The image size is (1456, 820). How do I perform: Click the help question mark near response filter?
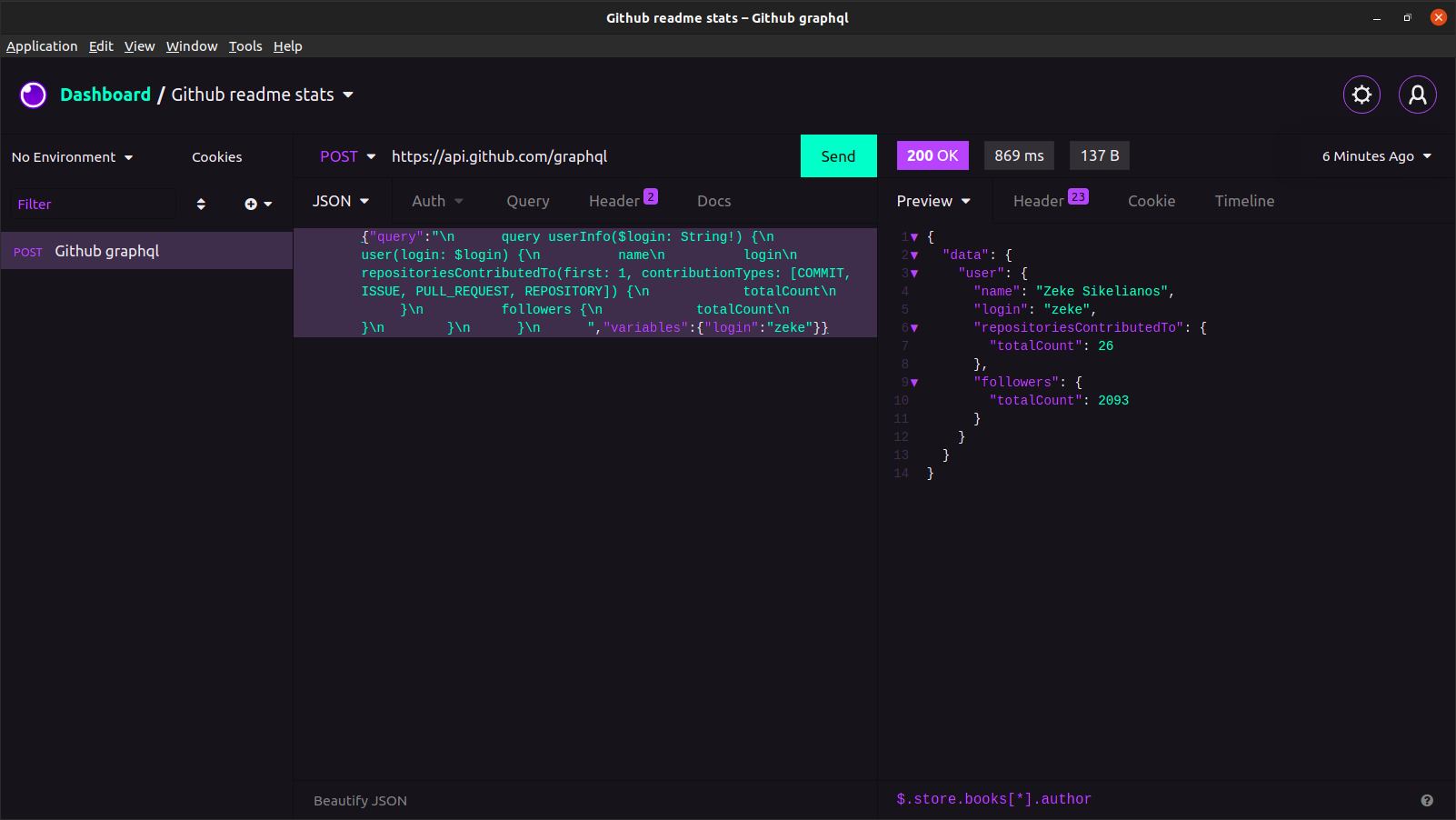tap(1427, 800)
